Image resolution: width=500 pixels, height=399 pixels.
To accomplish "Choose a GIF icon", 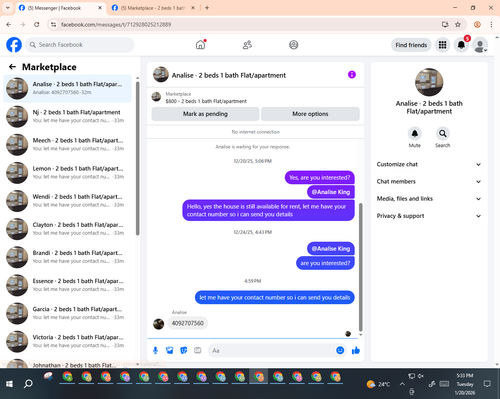I will [x=198, y=350].
